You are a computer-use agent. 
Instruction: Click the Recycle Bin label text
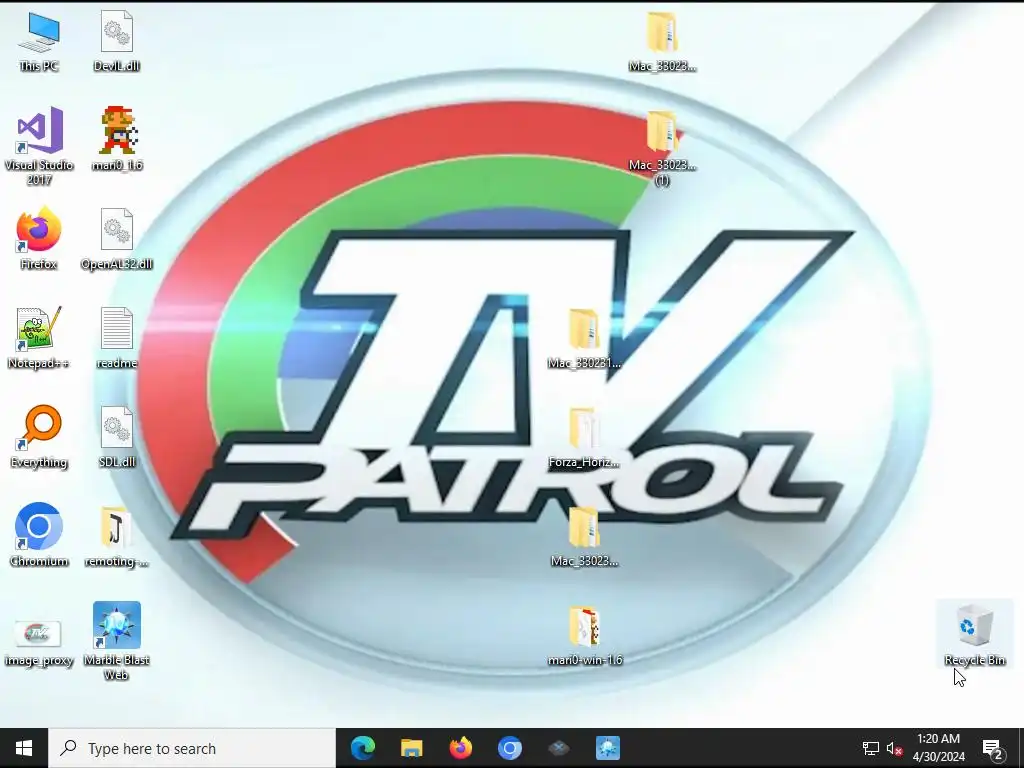coord(974,660)
